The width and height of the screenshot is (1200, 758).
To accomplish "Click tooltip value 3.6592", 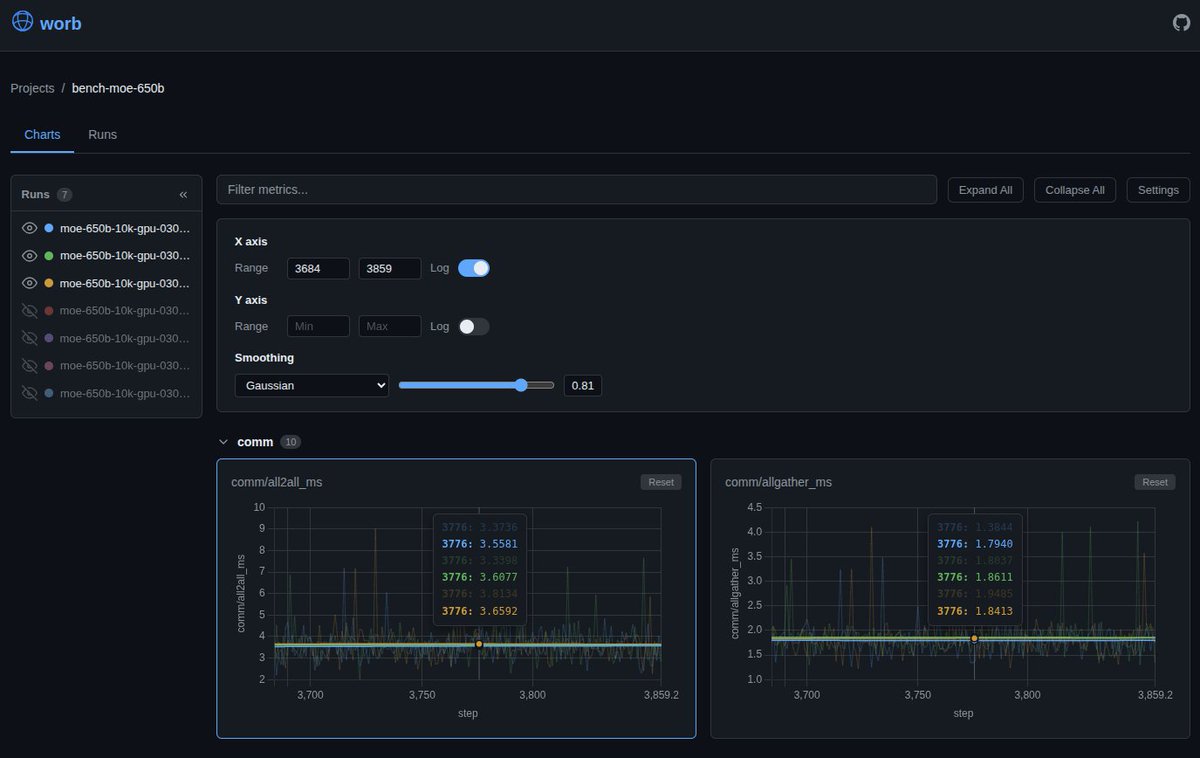I will tap(497, 609).
